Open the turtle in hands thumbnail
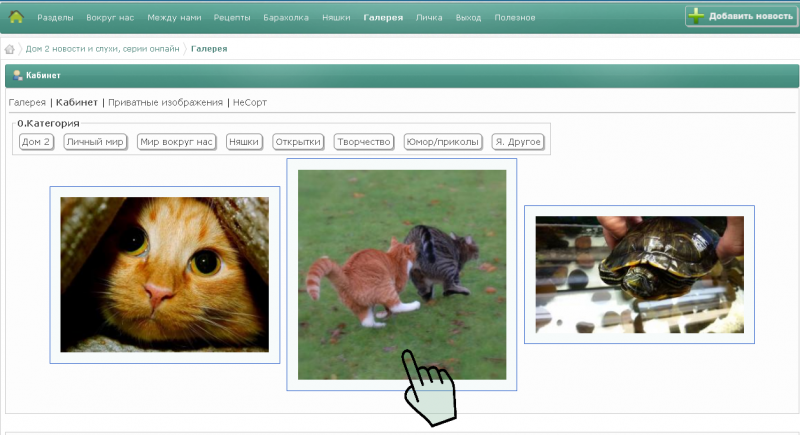800x435 pixels. (639, 274)
